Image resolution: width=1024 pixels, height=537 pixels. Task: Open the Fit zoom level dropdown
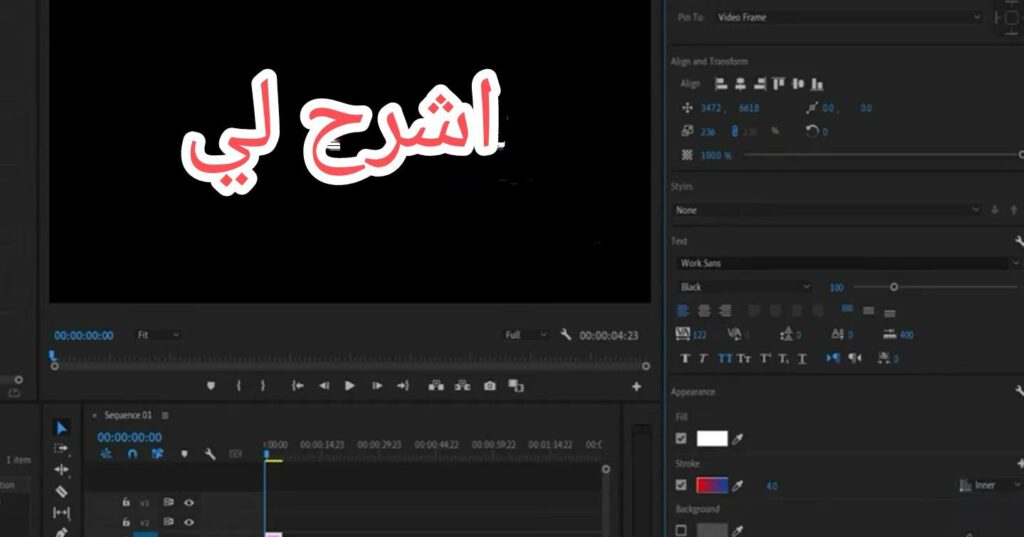pos(157,335)
